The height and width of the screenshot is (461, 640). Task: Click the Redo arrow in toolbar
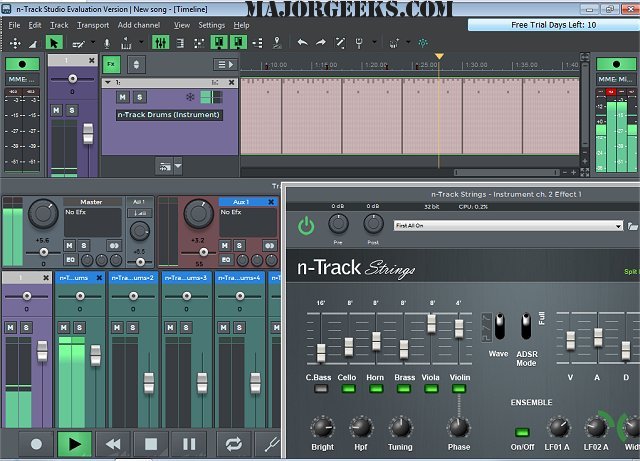[321, 42]
